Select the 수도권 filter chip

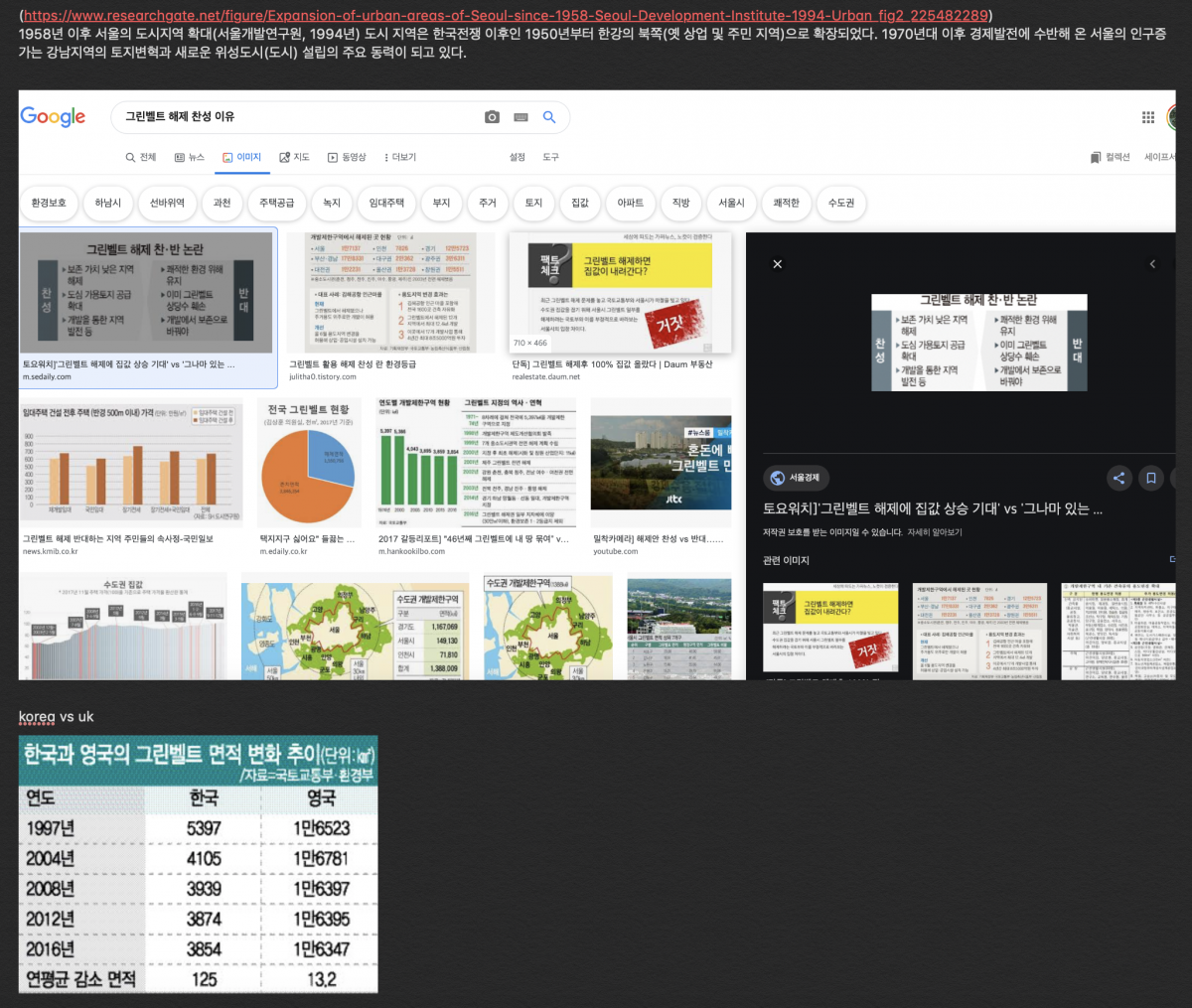(840, 203)
